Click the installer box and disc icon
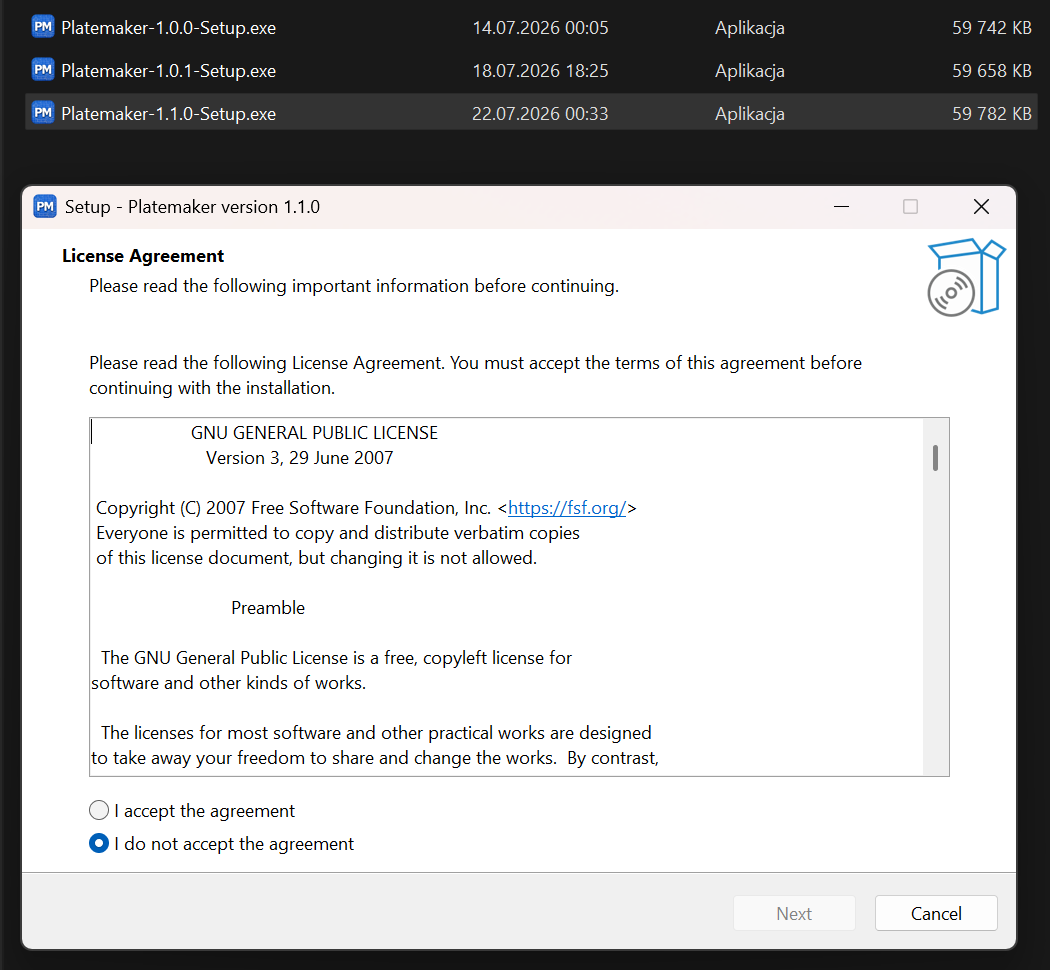 [966, 277]
